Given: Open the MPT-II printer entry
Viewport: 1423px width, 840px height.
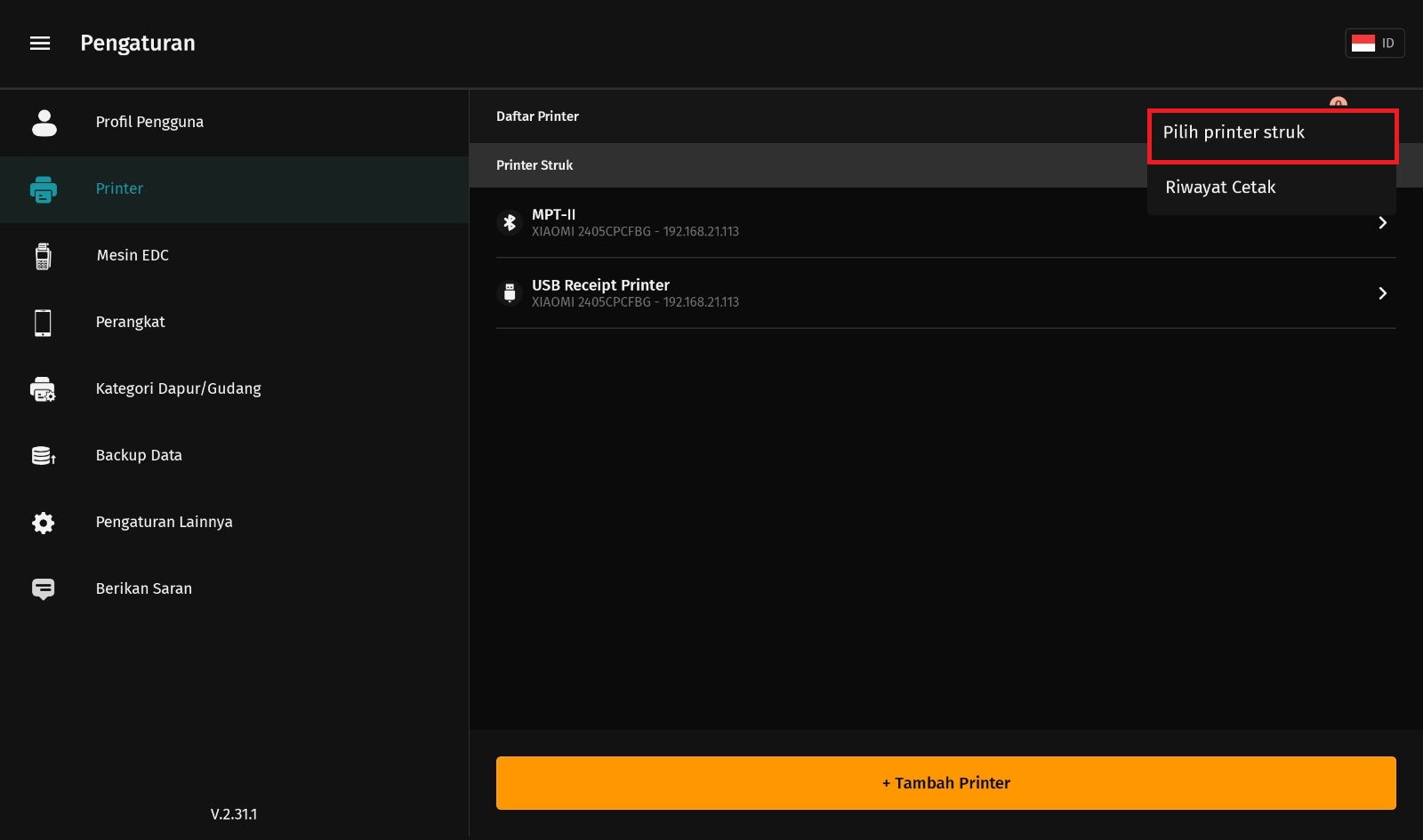Looking at the screenshot, I should 800,222.
